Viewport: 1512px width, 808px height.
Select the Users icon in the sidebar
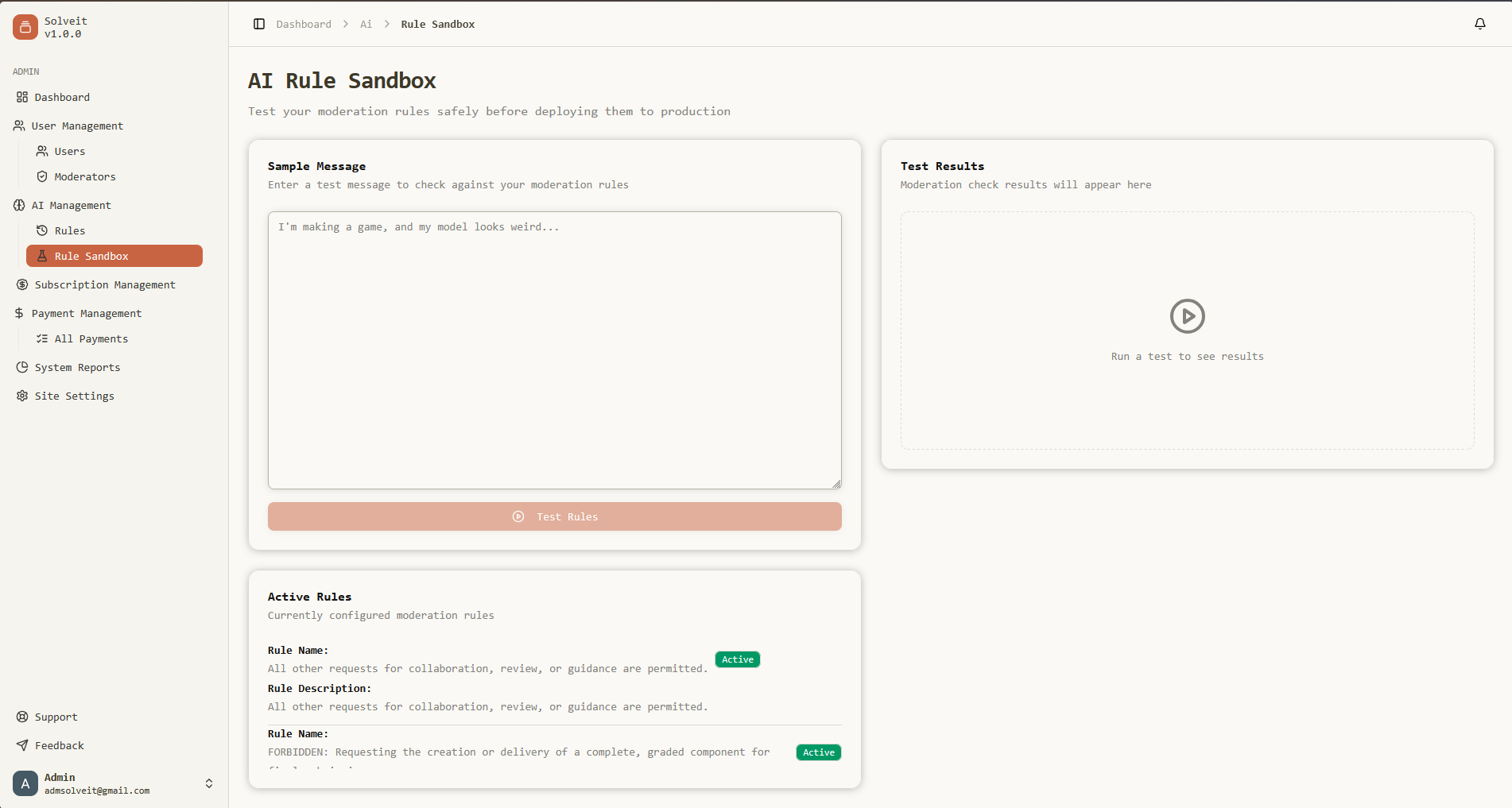click(42, 151)
